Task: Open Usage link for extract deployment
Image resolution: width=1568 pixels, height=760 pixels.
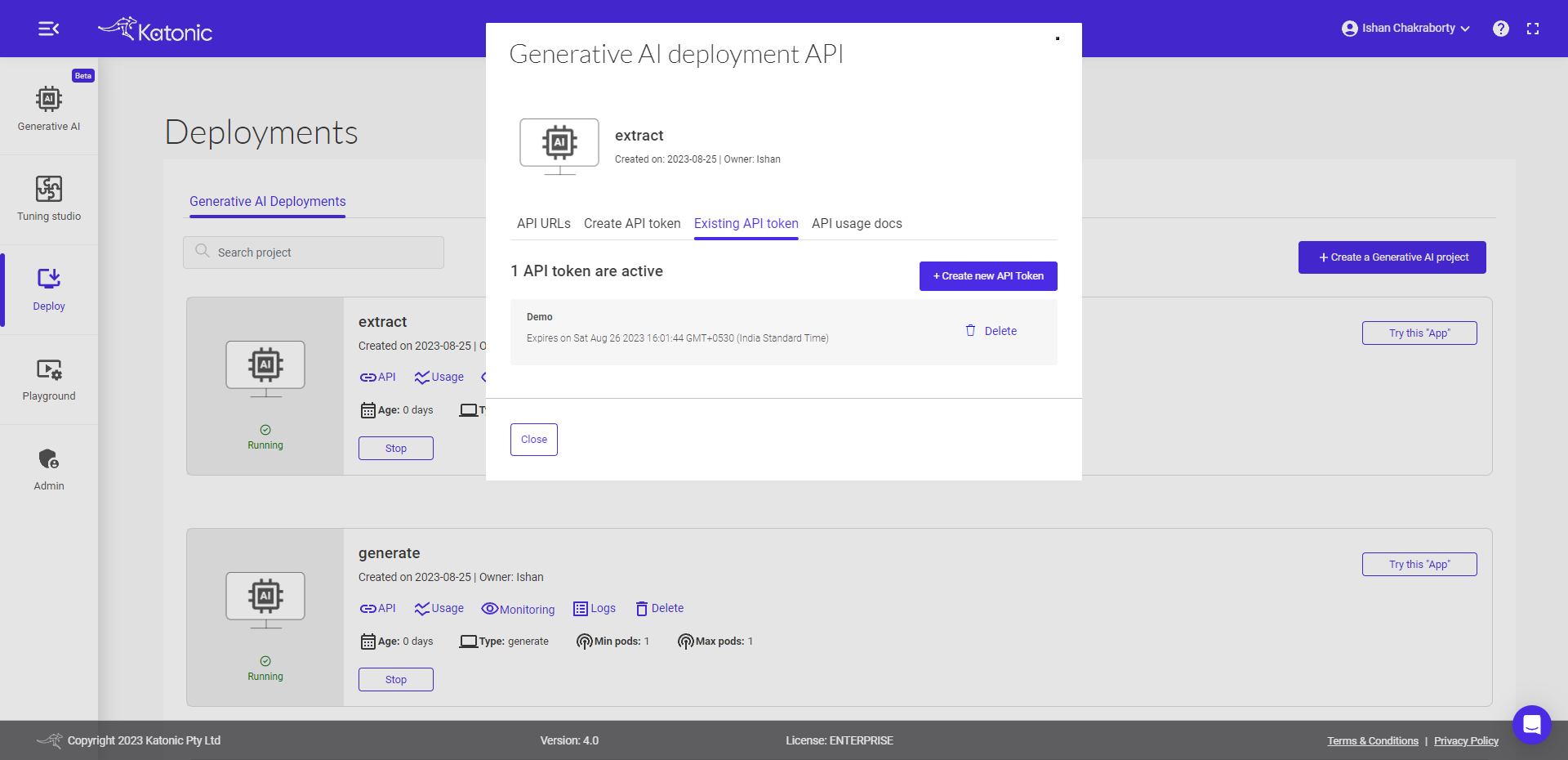Action: [x=439, y=377]
